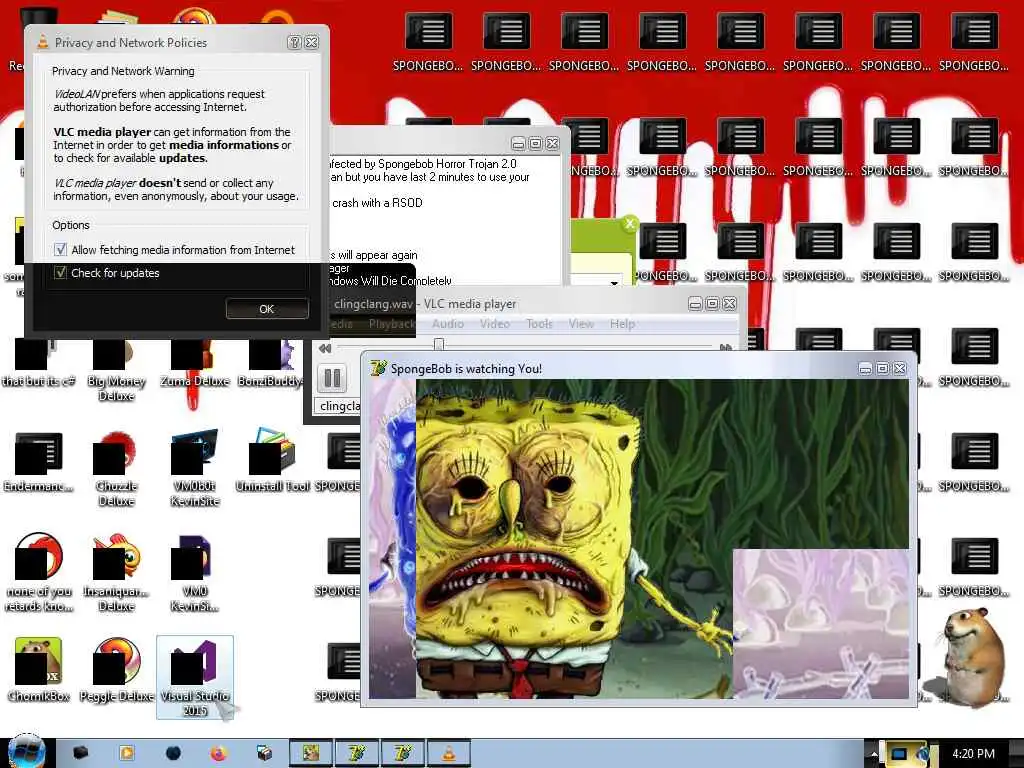Click the title bar icon of the SpongeBob is watching You window

coord(378,368)
